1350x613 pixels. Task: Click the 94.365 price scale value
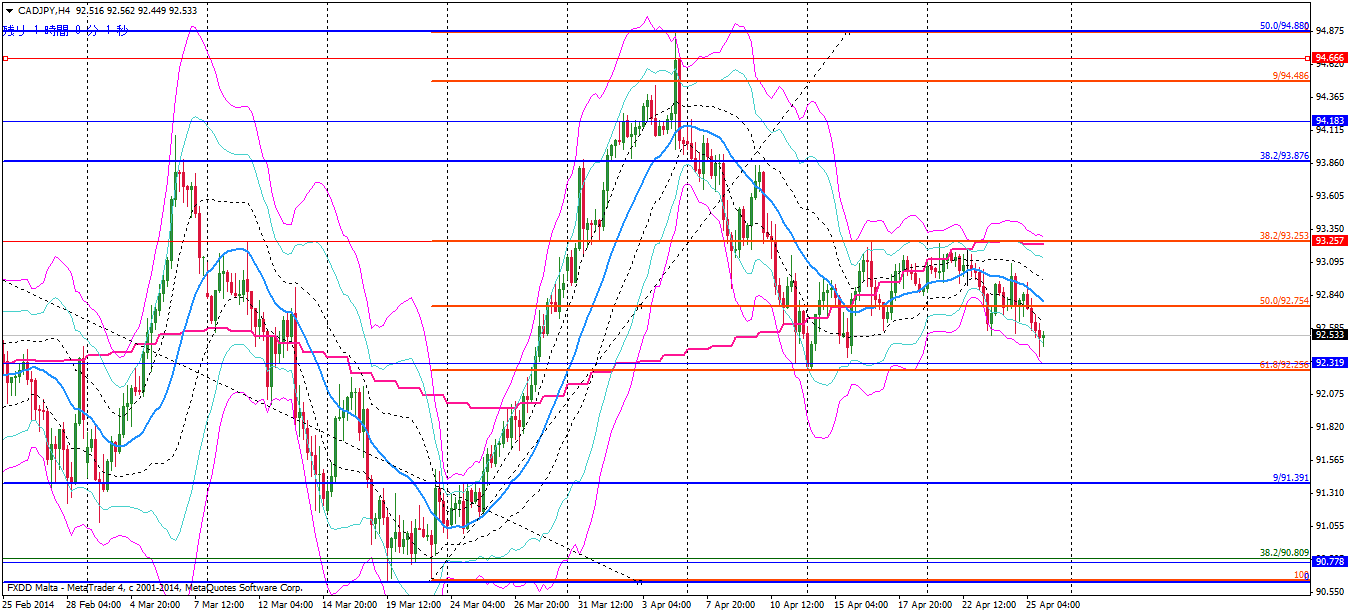tap(1330, 96)
